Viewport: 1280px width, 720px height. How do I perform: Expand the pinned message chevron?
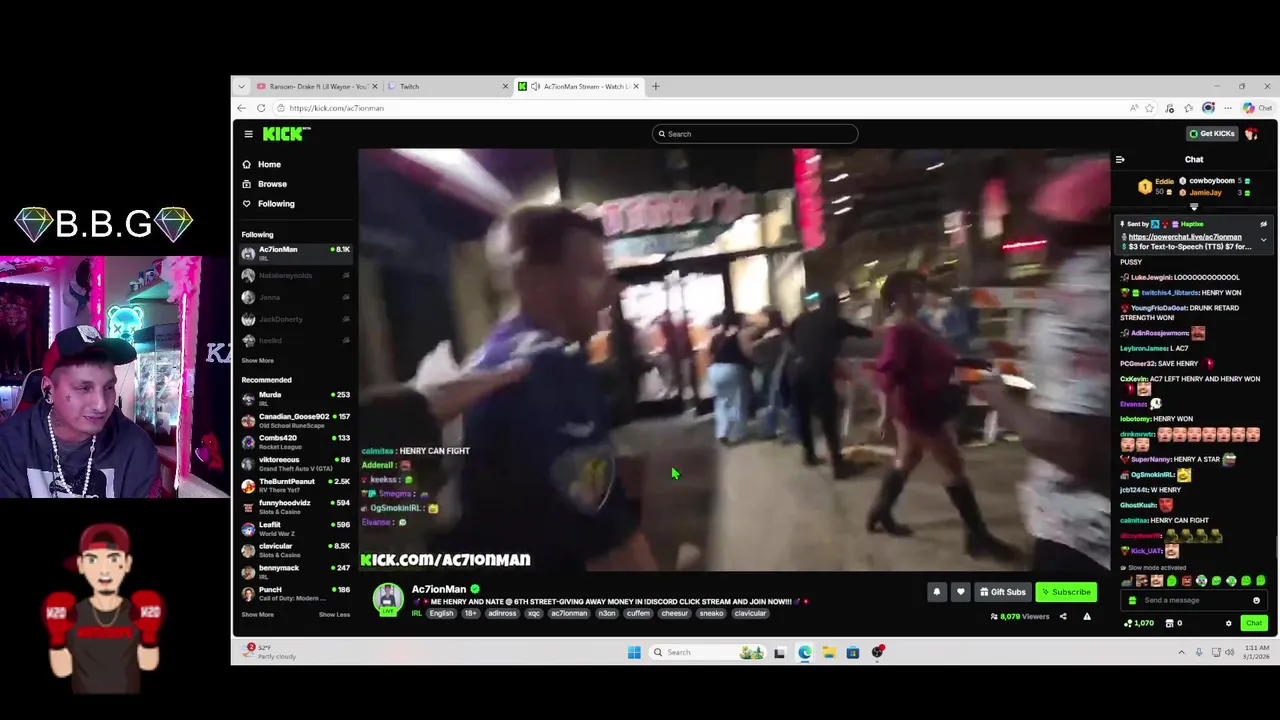(1263, 239)
